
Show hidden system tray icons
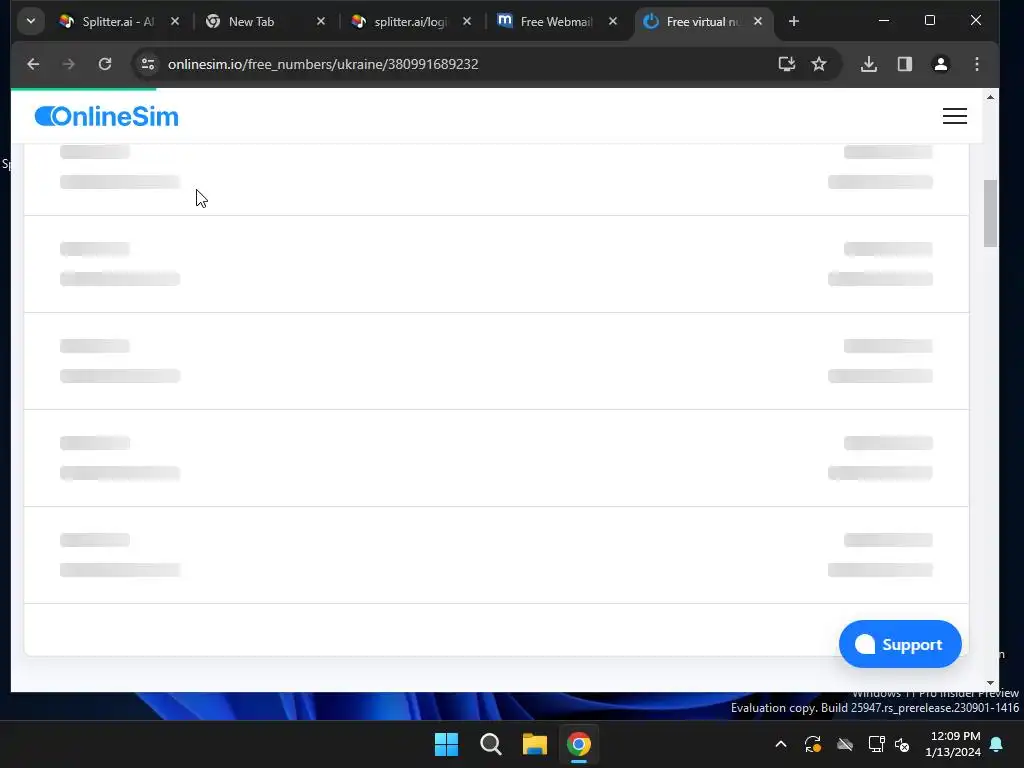point(780,744)
